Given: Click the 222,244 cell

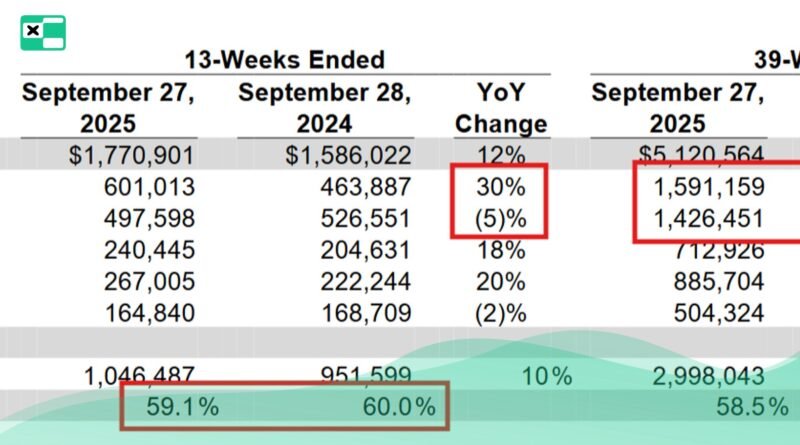Looking at the screenshot, I should 364,280.
